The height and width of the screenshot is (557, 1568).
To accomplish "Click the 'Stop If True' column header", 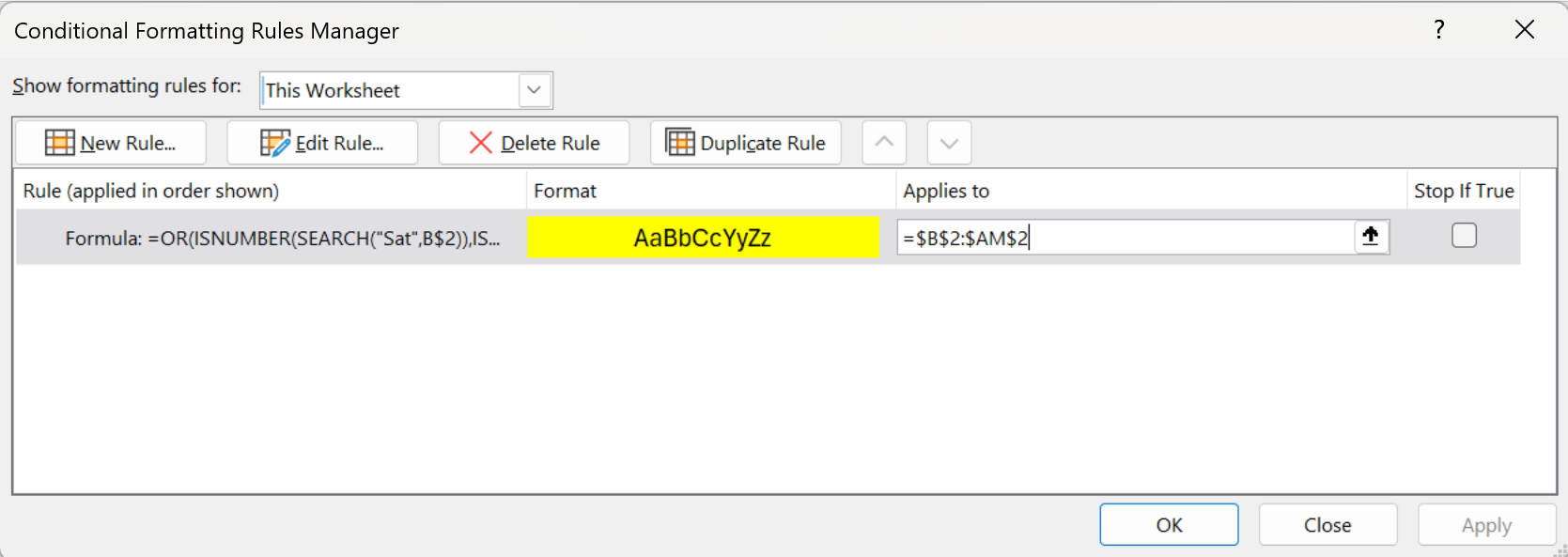I will pyautogui.click(x=1464, y=191).
